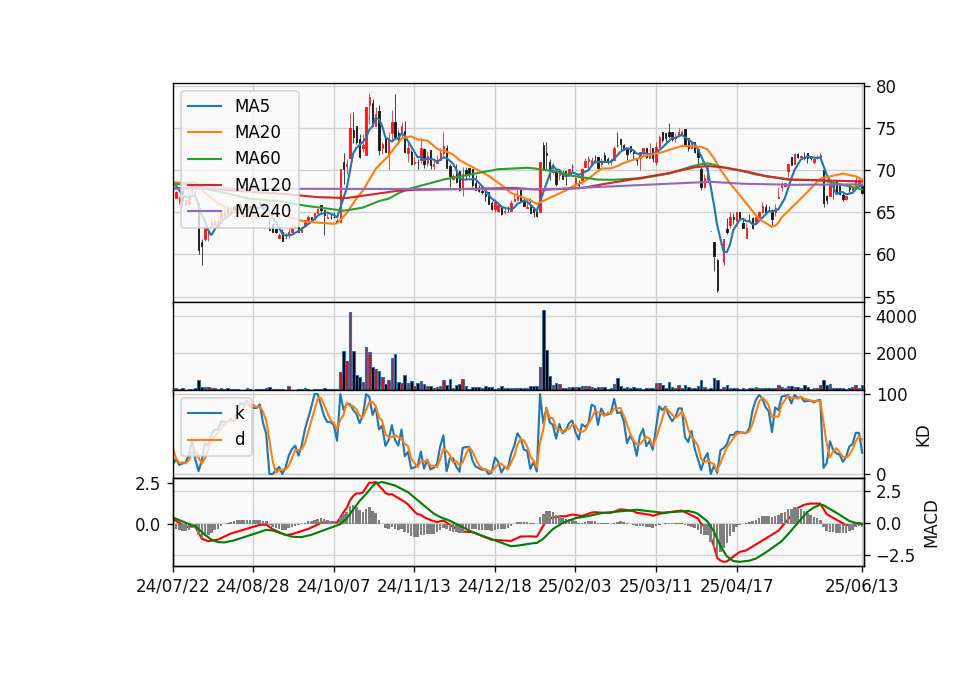Click the −2.5 tick on right MACD axis
This screenshot has width=960, height=690.
pyautogui.click(x=896, y=556)
